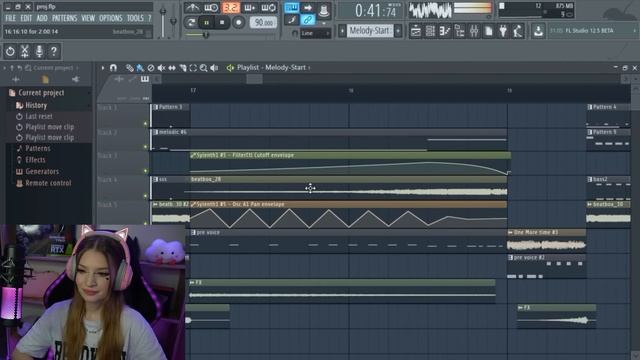The height and width of the screenshot is (360, 640).
Task: Choose the Select tool in playlist
Action: [193, 68]
